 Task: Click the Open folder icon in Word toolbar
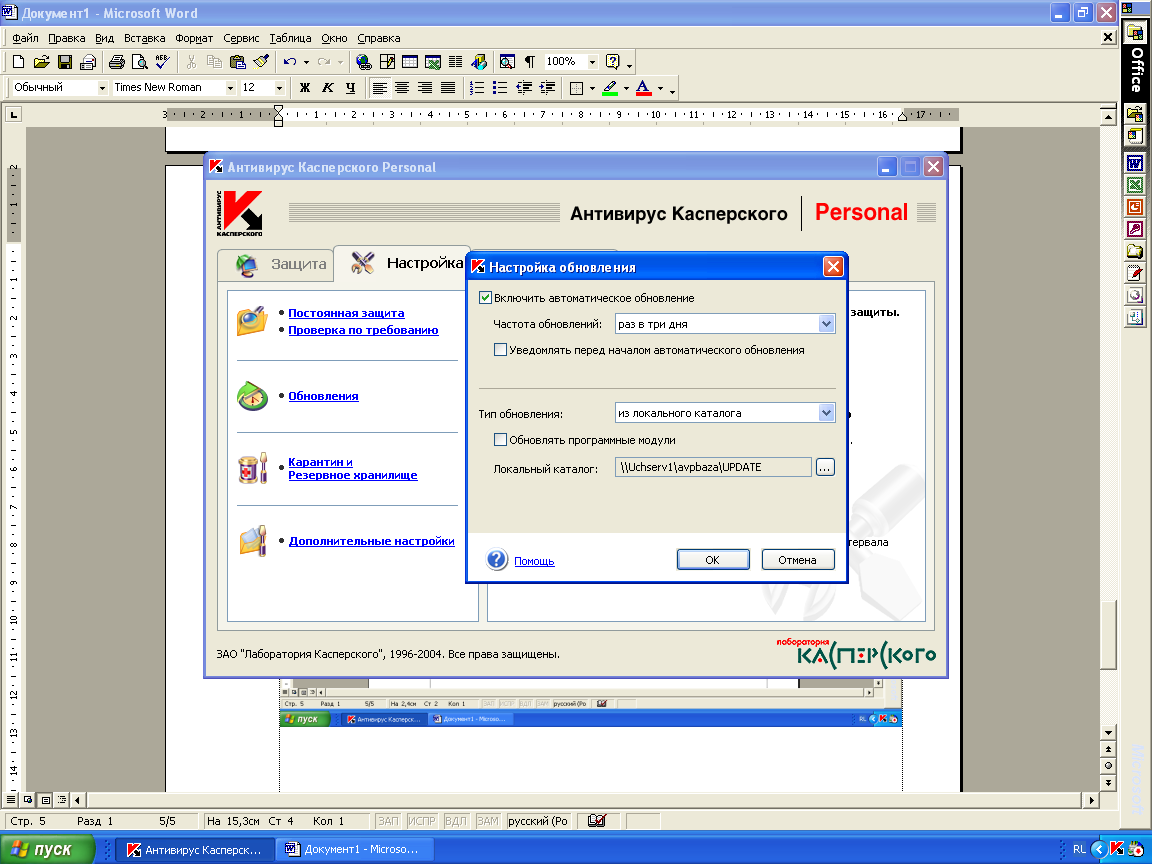pos(42,62)
